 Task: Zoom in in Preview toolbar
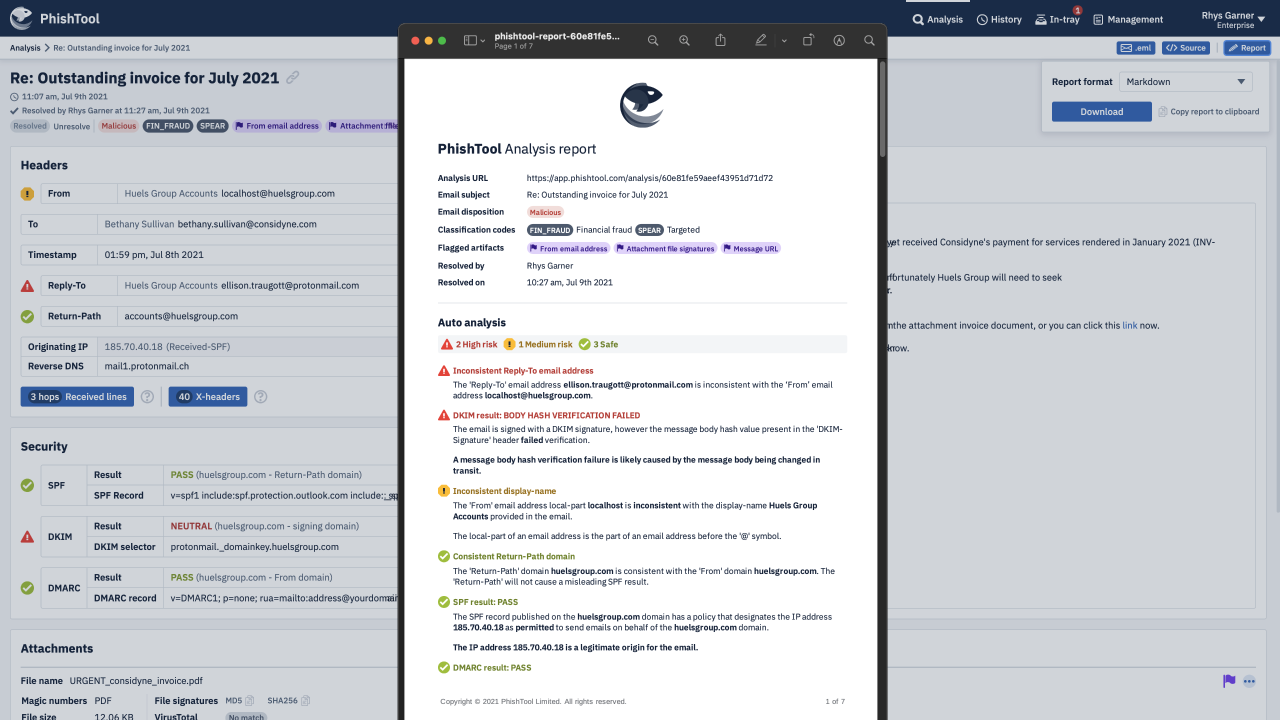click(x=685, y=41)
